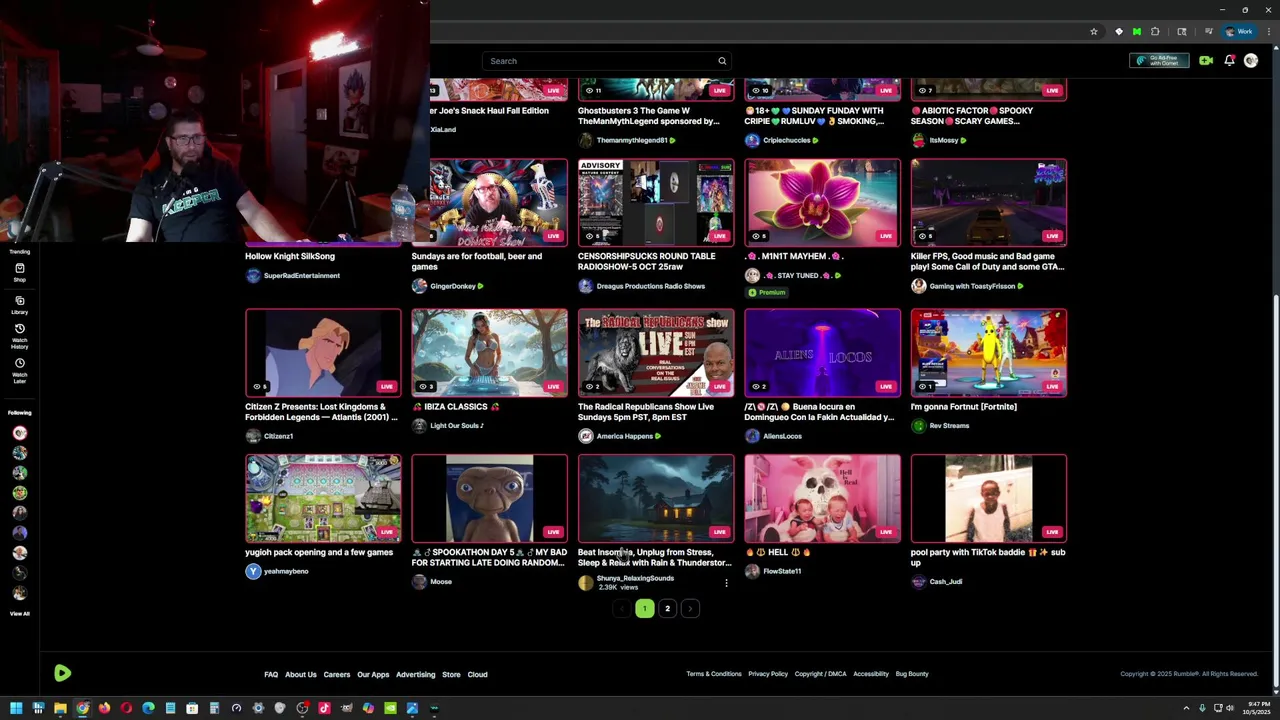This screenshot has width=1280, height=720.
Task: Open Copyright / DMCA footer link
Action: [x=820, y=674]
